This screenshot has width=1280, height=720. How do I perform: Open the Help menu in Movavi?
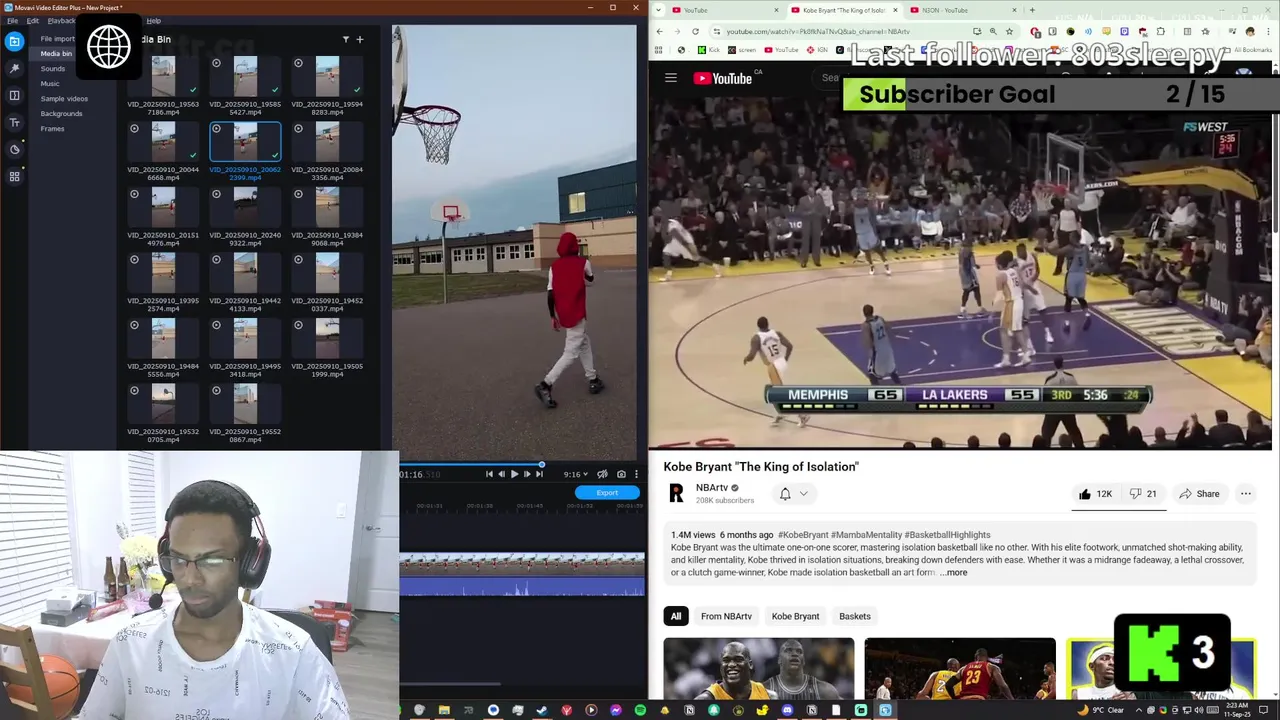pos(153,20)
